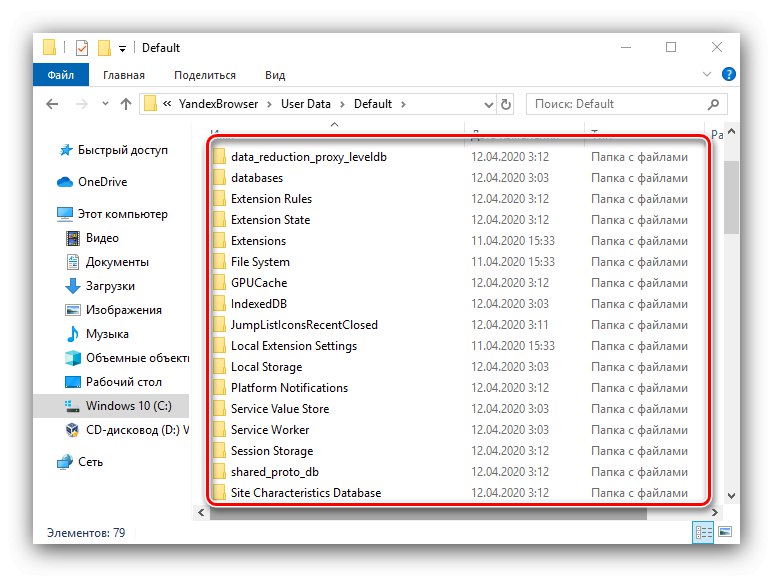Screen dimensions: 773x577
Task: Select the Extensions folder
Action: pyautogui.click(x=258, y=241)
